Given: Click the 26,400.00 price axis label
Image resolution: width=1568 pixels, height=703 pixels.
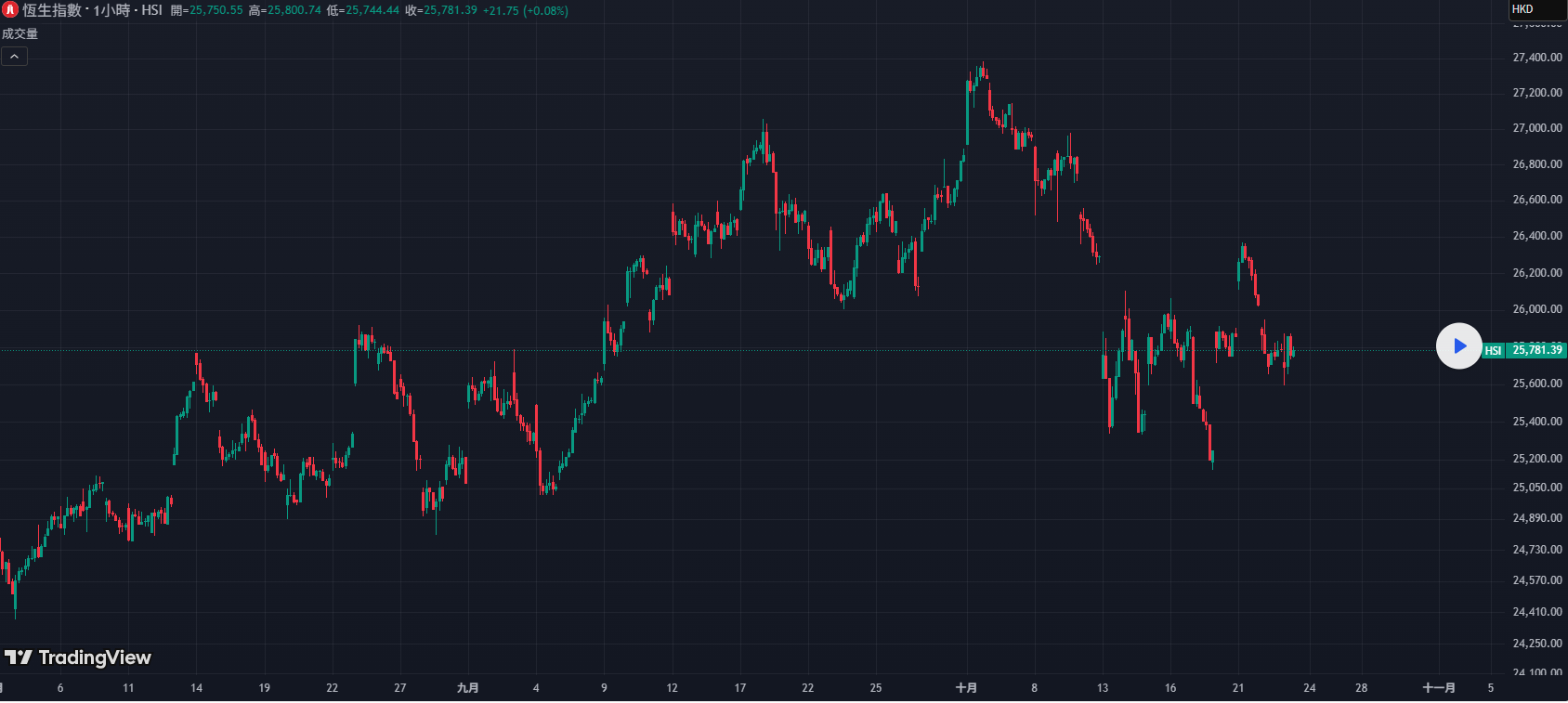Looking at the screenshot, I should (1537, 236).
